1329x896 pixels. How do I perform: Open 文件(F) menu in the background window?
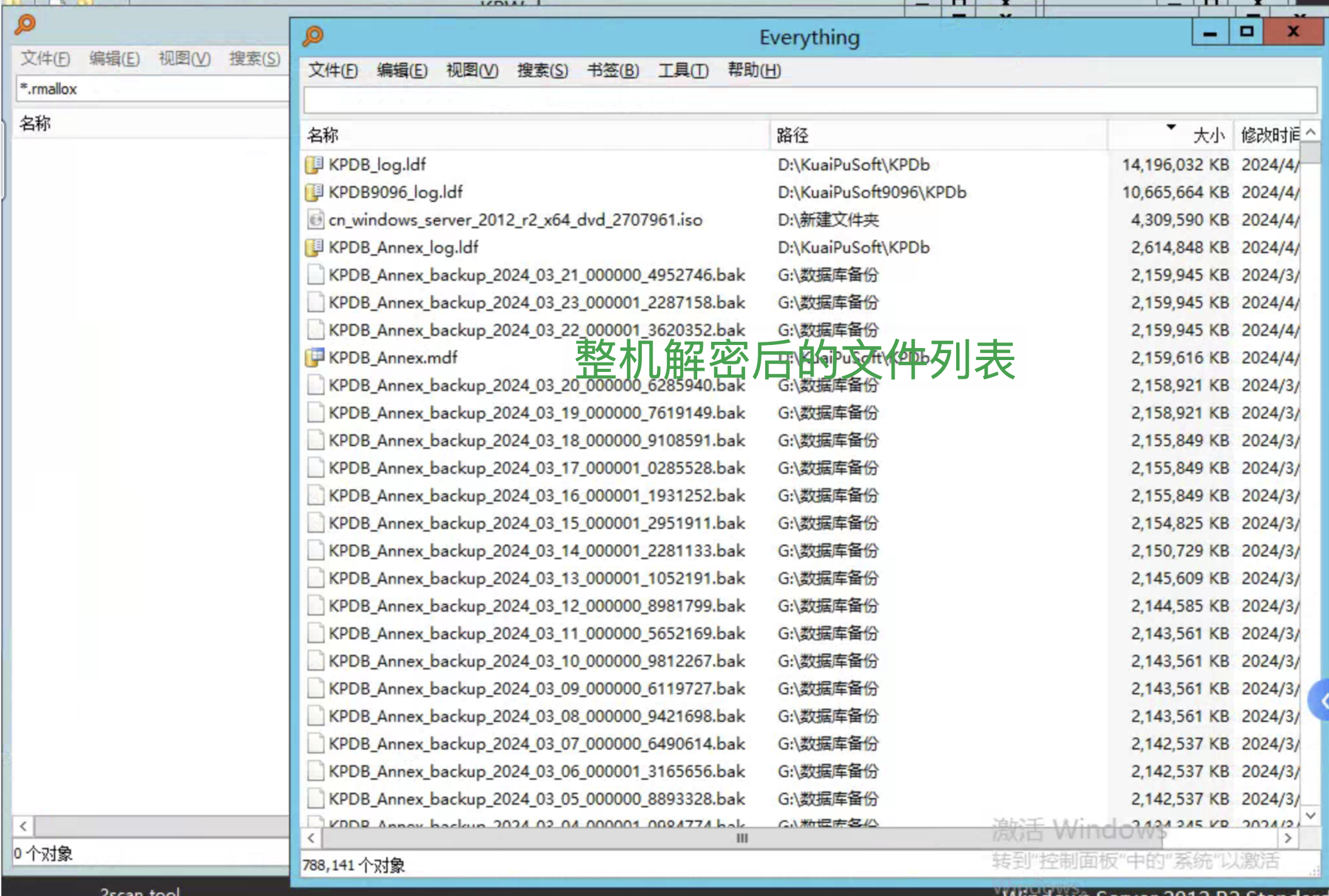click(45, 58)
